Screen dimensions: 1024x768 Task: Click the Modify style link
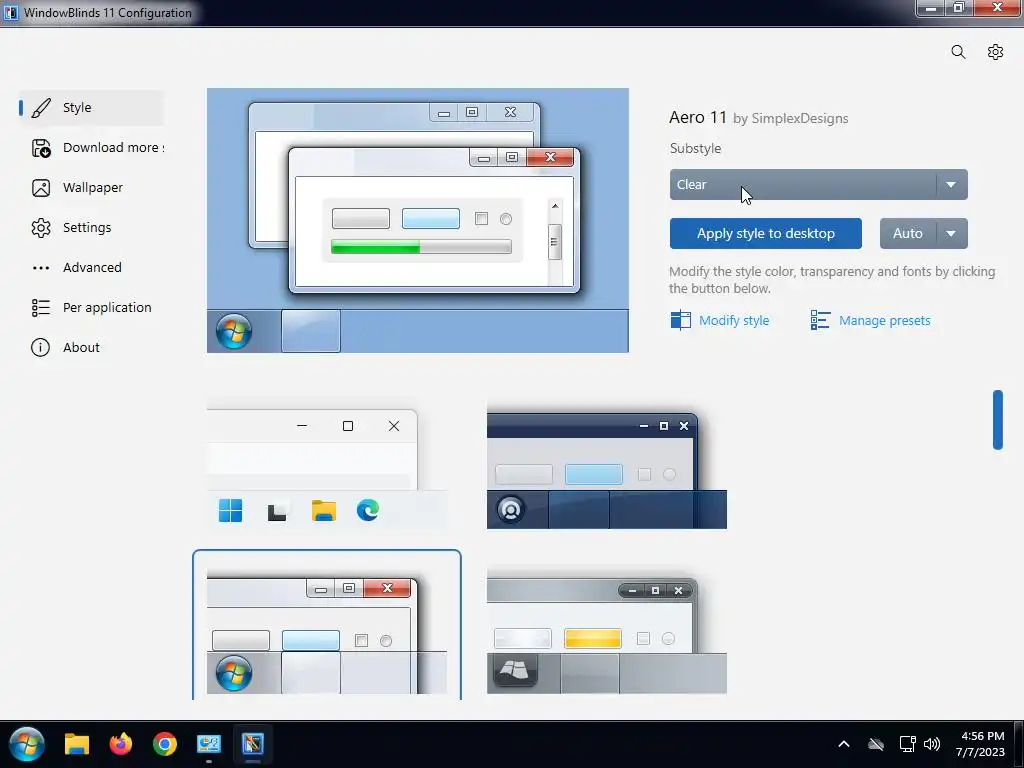pyautogui.click(x=734, y=321)
